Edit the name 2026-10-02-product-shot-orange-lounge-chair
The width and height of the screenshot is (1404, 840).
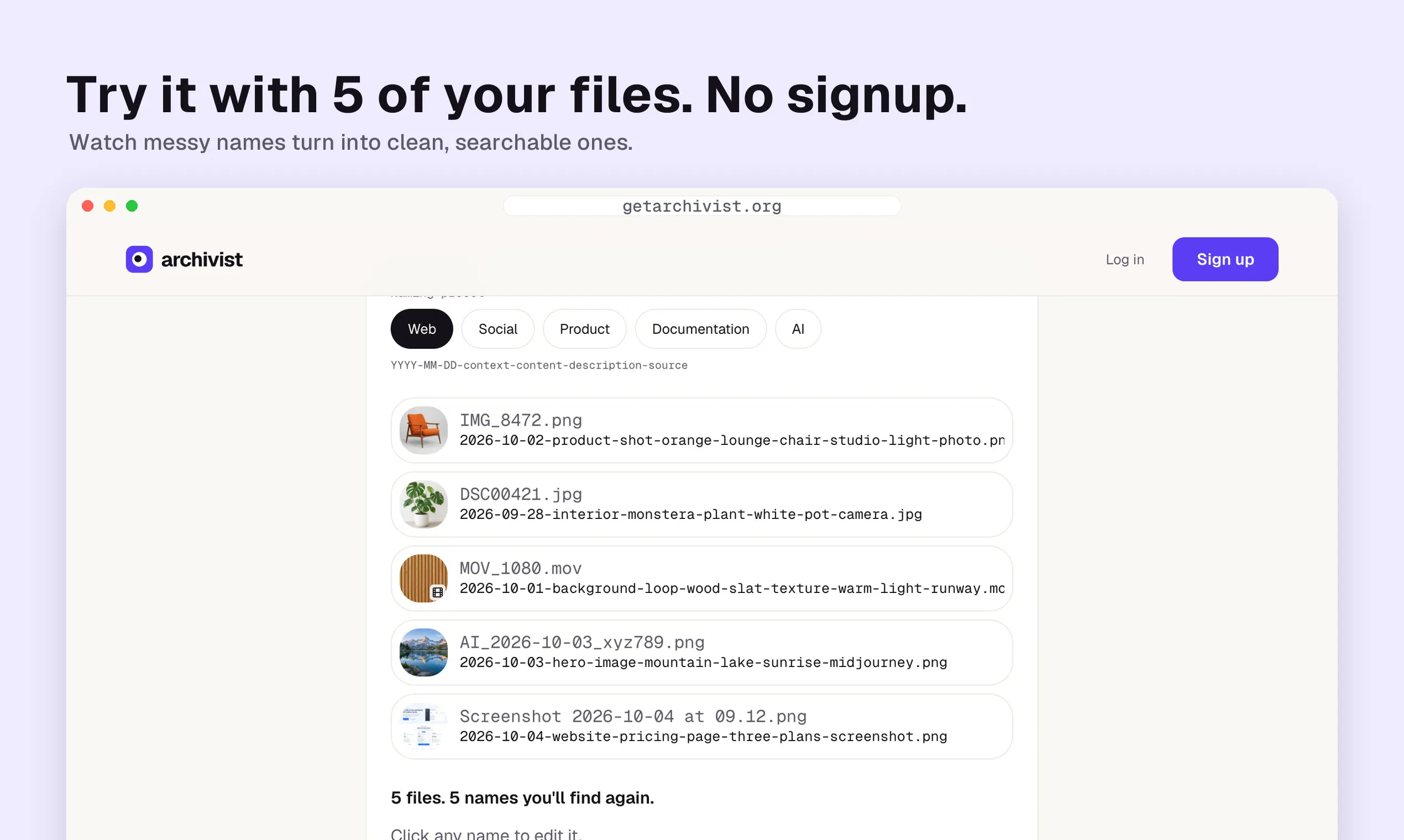(732, 440)
